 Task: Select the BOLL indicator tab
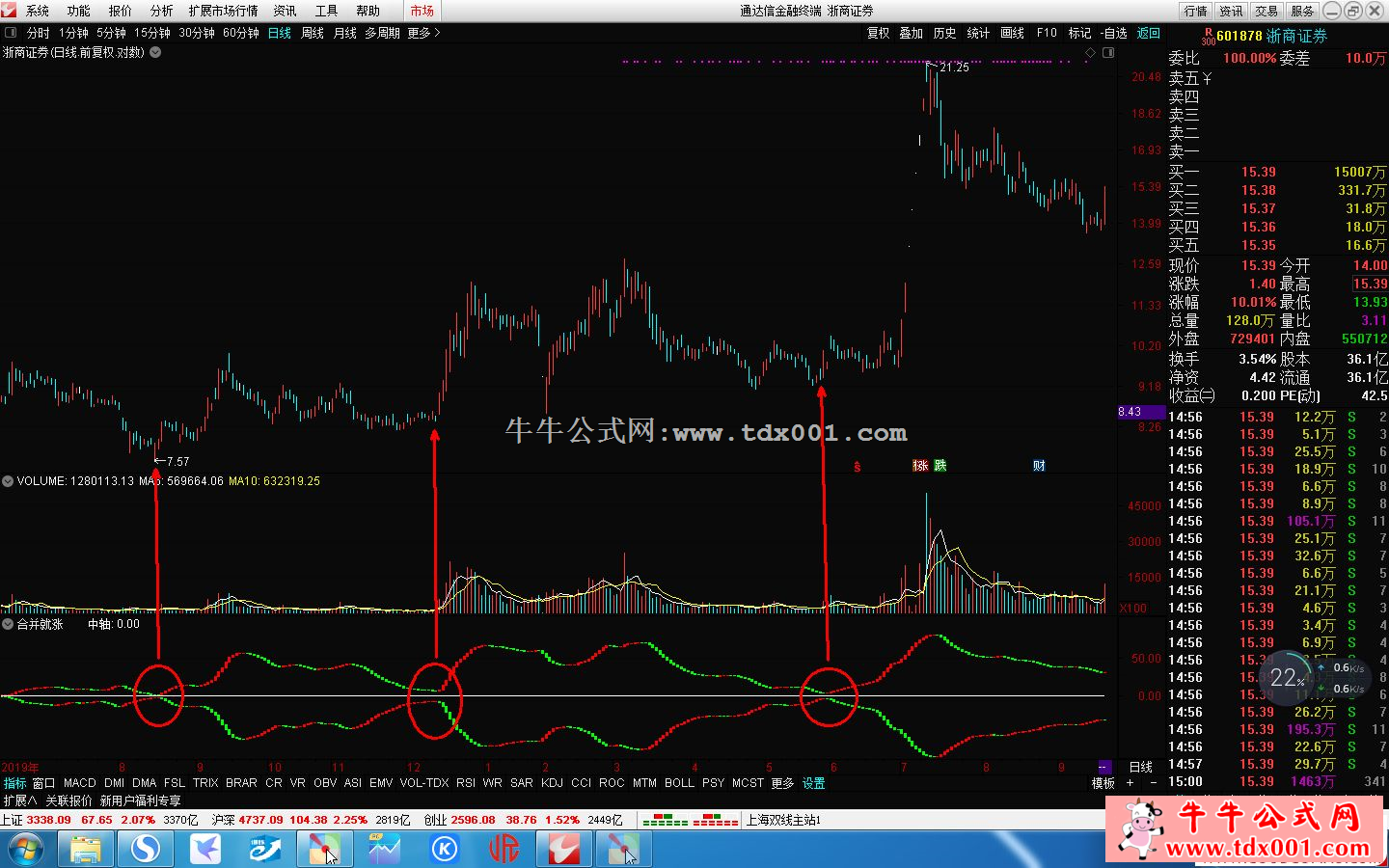[x=679, y=783]
